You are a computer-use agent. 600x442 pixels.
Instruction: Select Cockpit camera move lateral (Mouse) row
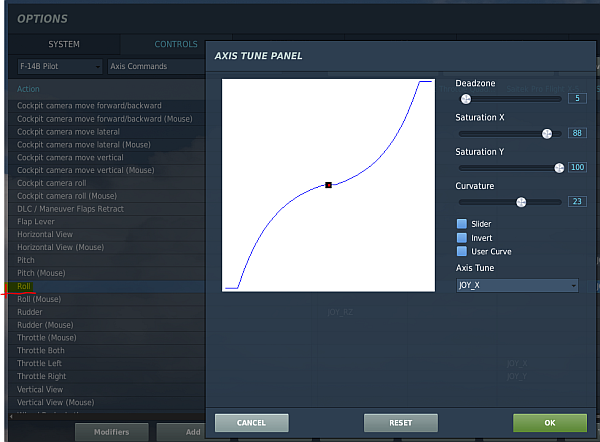coord(107,145)
